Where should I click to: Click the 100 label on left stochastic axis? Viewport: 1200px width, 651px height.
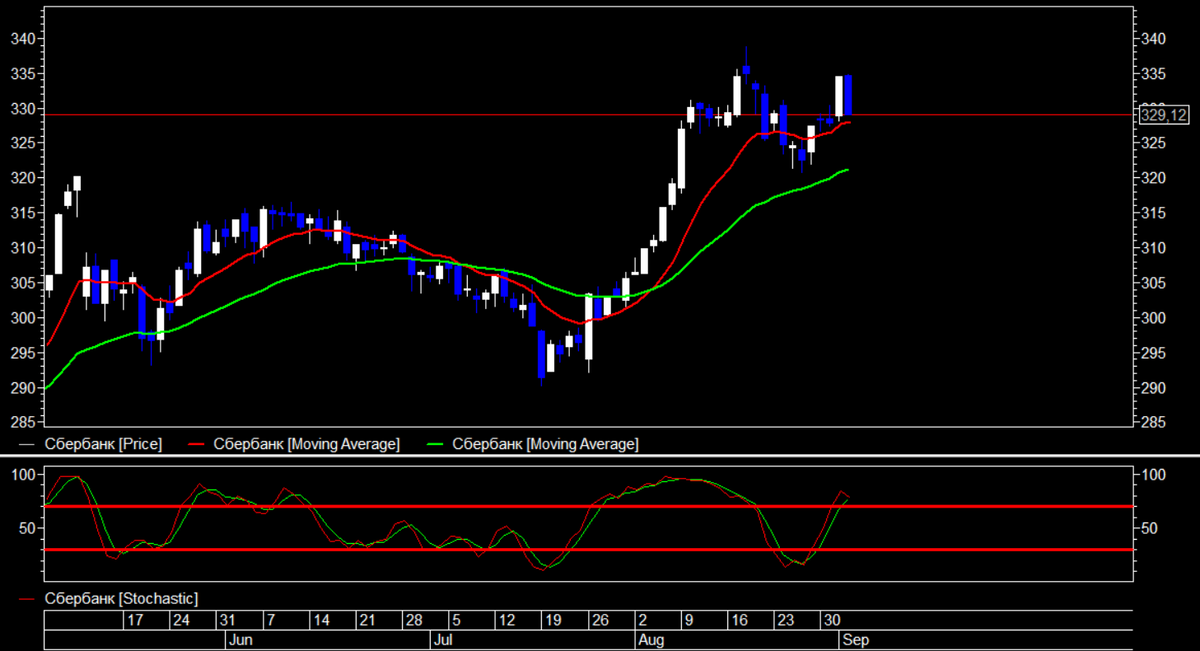click(x=23, y=475)
